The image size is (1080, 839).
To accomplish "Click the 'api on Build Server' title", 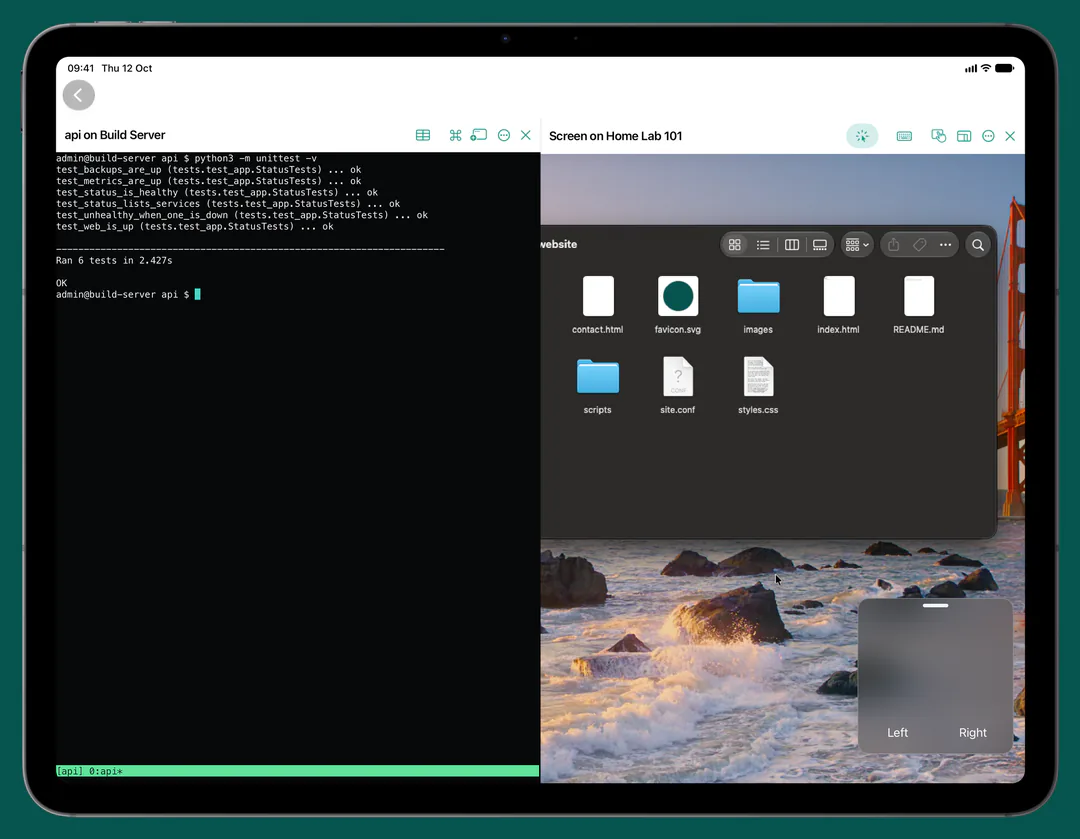I will click(115, 135).
